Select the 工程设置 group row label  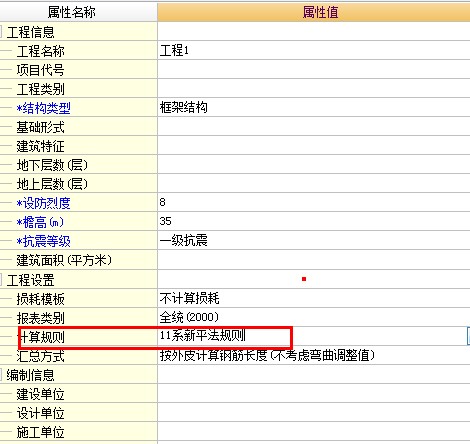(30, 280)
